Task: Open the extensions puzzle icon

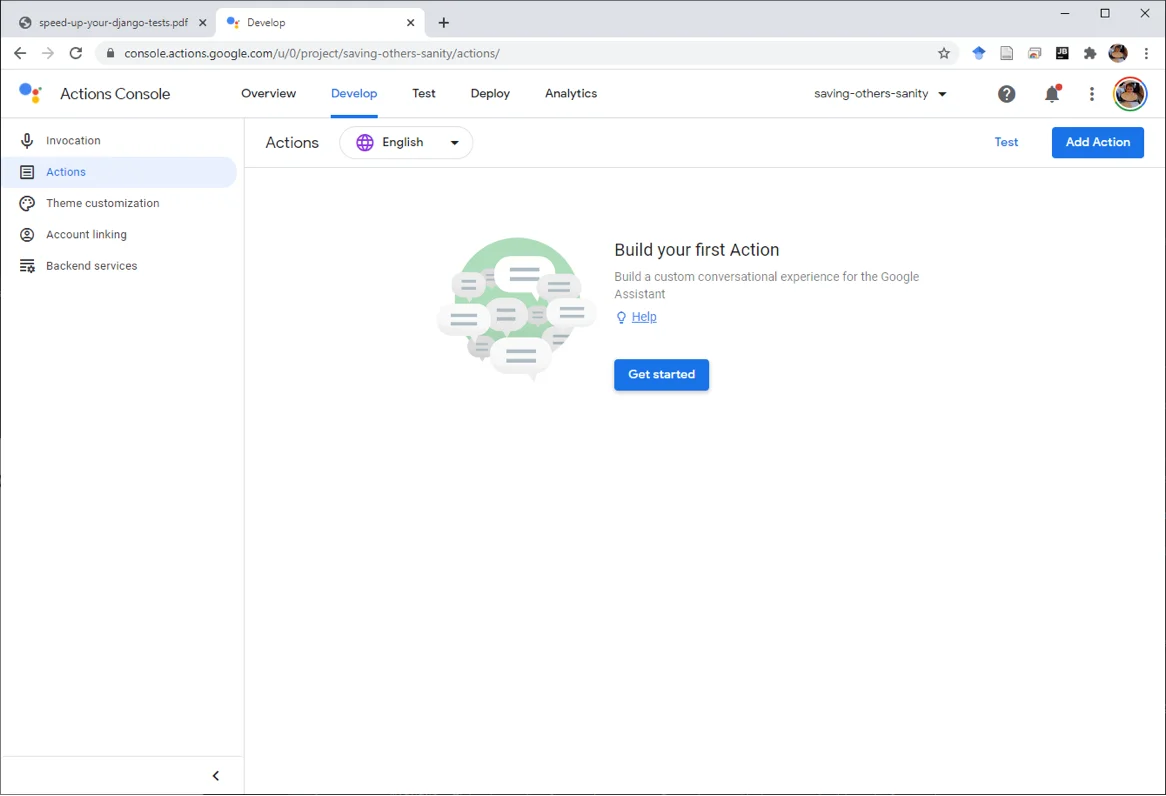Action: pyautogui.click(x=1089, y=53)
